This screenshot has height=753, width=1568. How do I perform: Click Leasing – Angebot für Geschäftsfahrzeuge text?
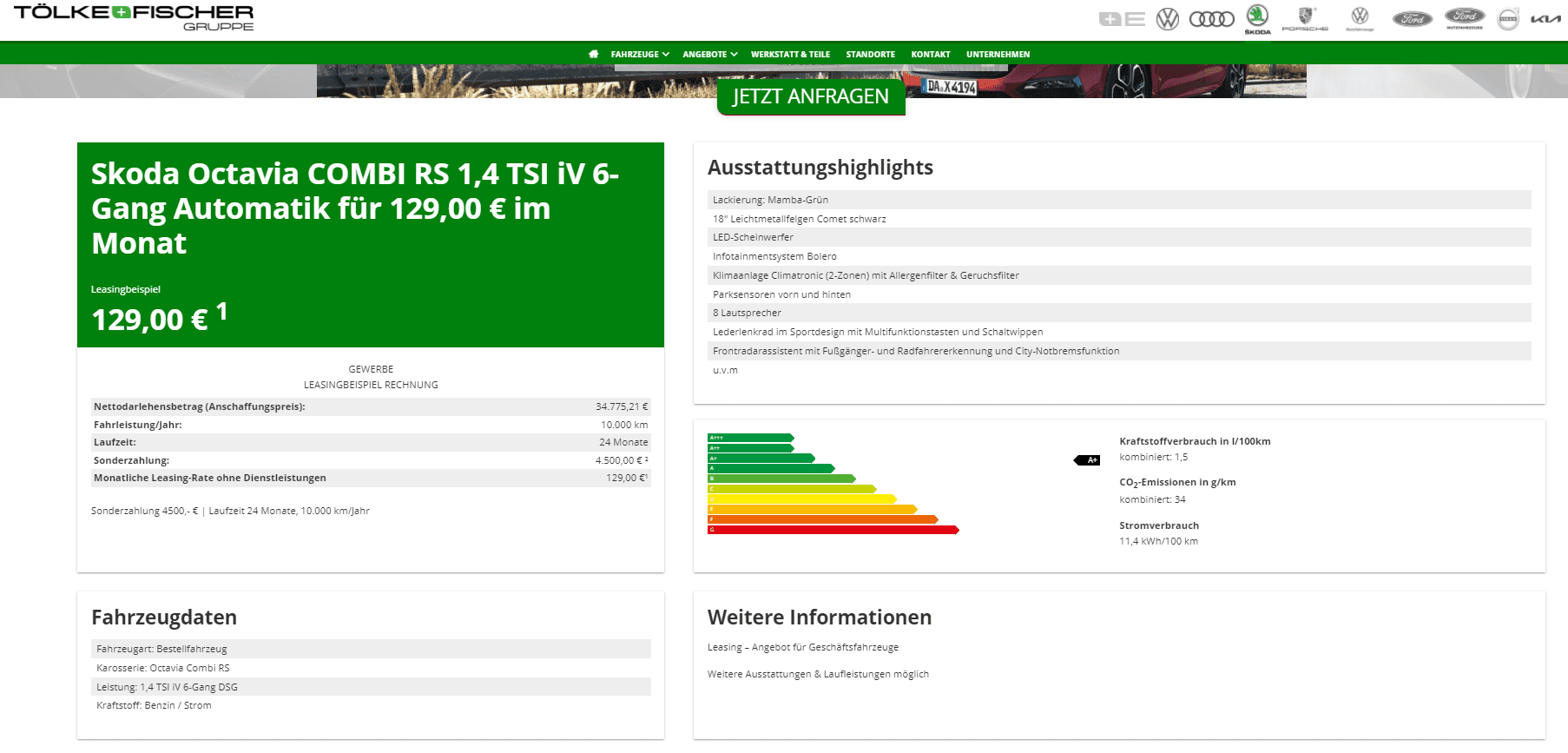(803, 647)
